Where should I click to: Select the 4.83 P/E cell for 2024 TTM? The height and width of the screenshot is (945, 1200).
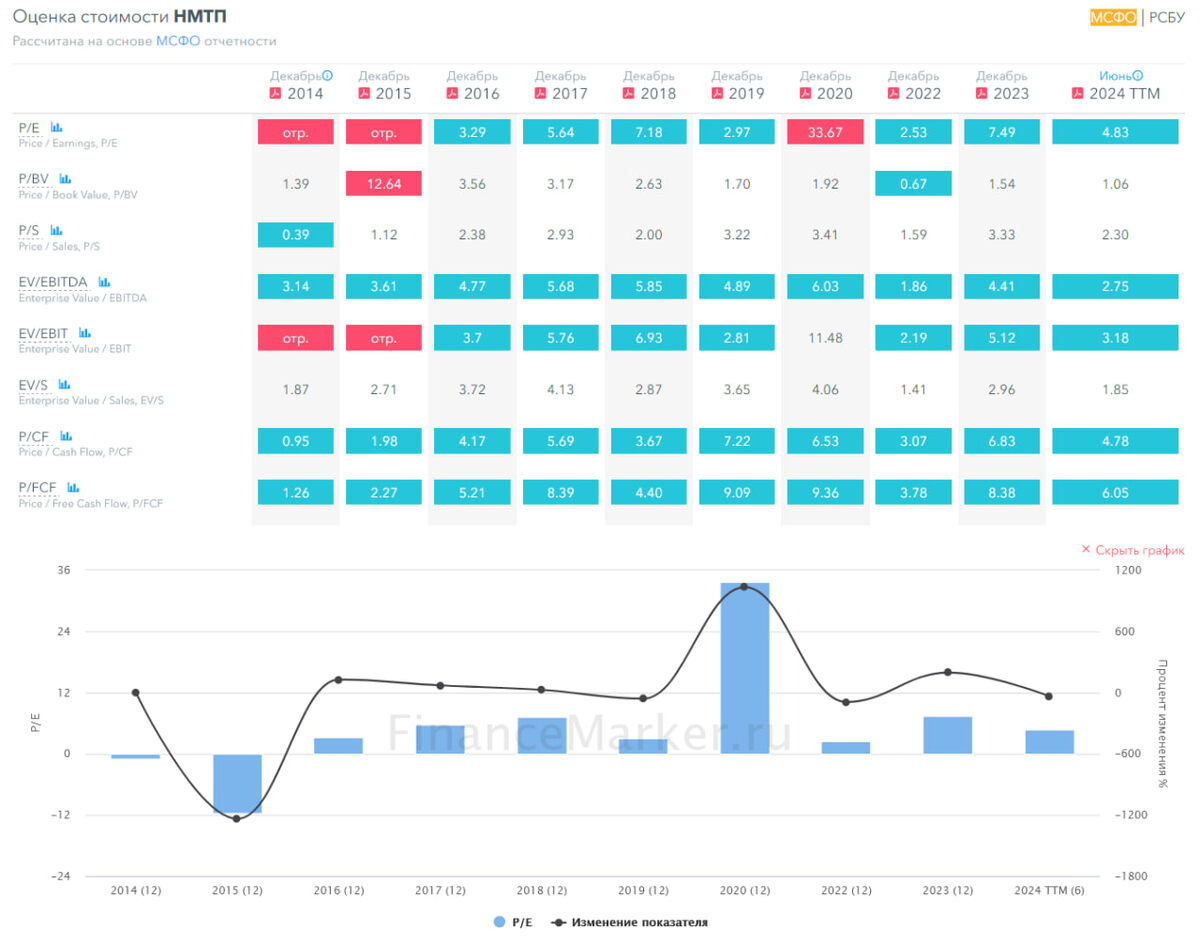click(1115, 132)
